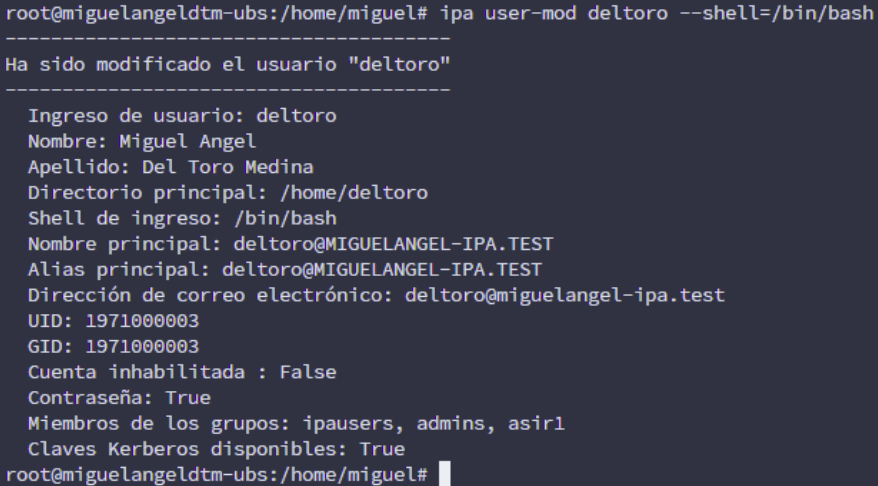
Task: Click the "Nombre principal" Kerberos principal line
Action: (290, 244)
